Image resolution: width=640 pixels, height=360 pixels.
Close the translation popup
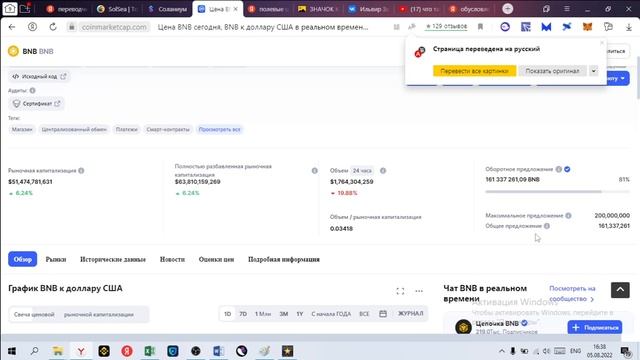(x=601, y=43)
